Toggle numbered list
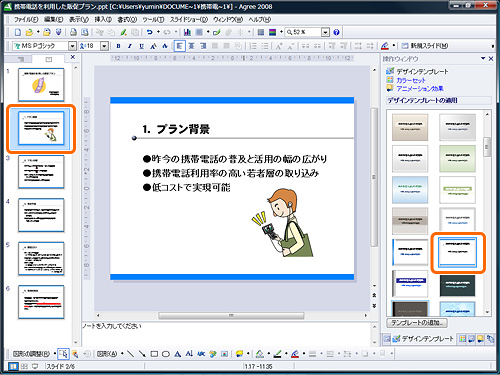Screen dimensions: 500x375 coord(253,46)
